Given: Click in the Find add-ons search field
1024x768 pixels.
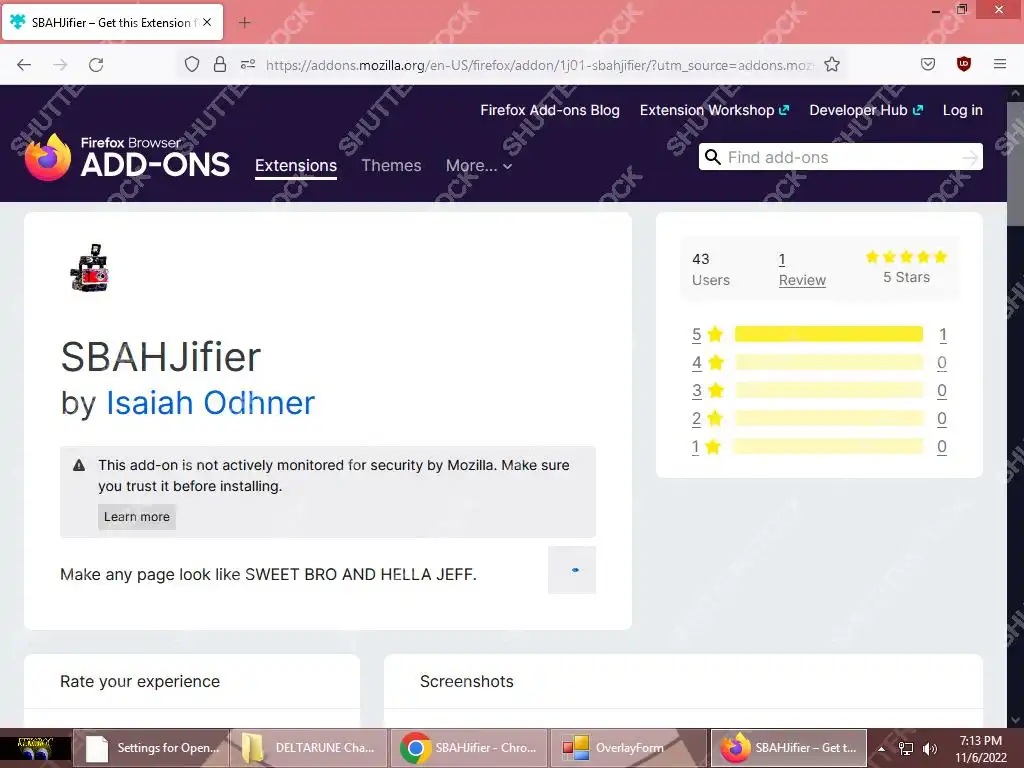Looking at the screenshot, I should pyautogui.click(x=841, y=157).
